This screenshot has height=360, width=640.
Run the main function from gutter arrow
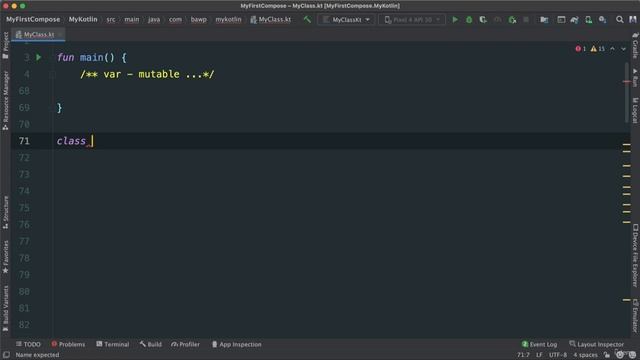[x=38, y=58]
